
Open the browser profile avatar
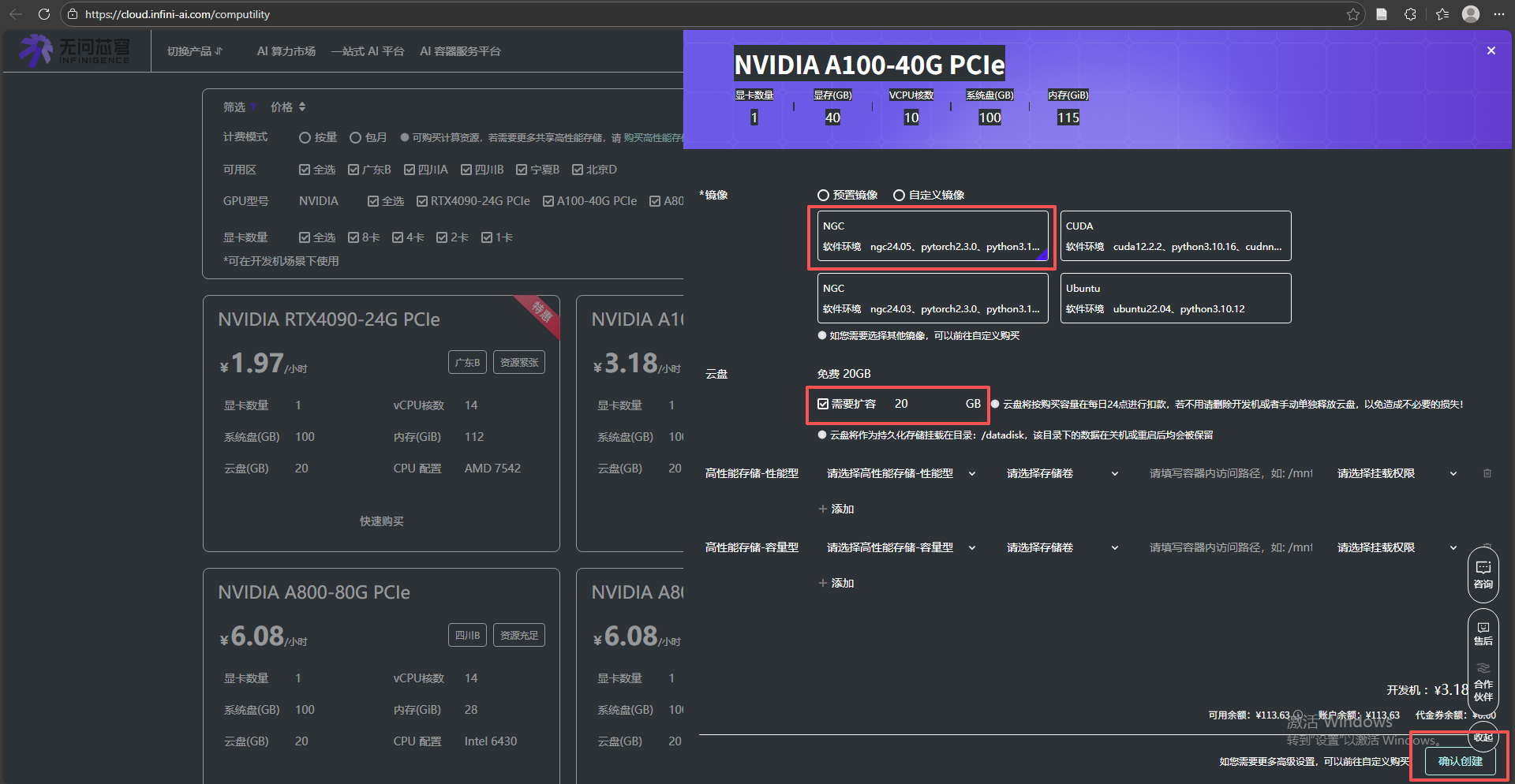click(1471, 14)
